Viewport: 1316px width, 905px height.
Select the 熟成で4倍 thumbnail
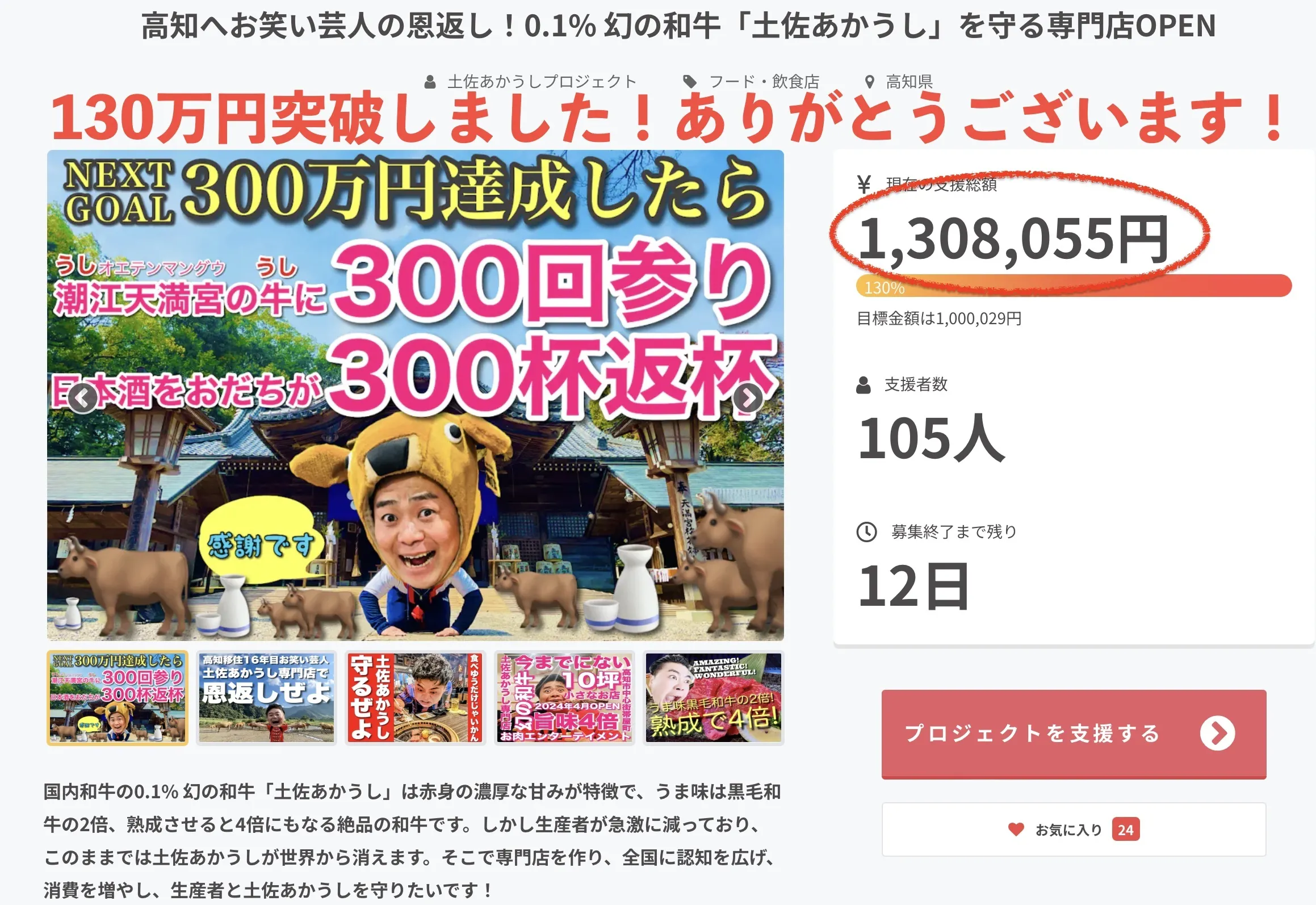pos(714,698)
